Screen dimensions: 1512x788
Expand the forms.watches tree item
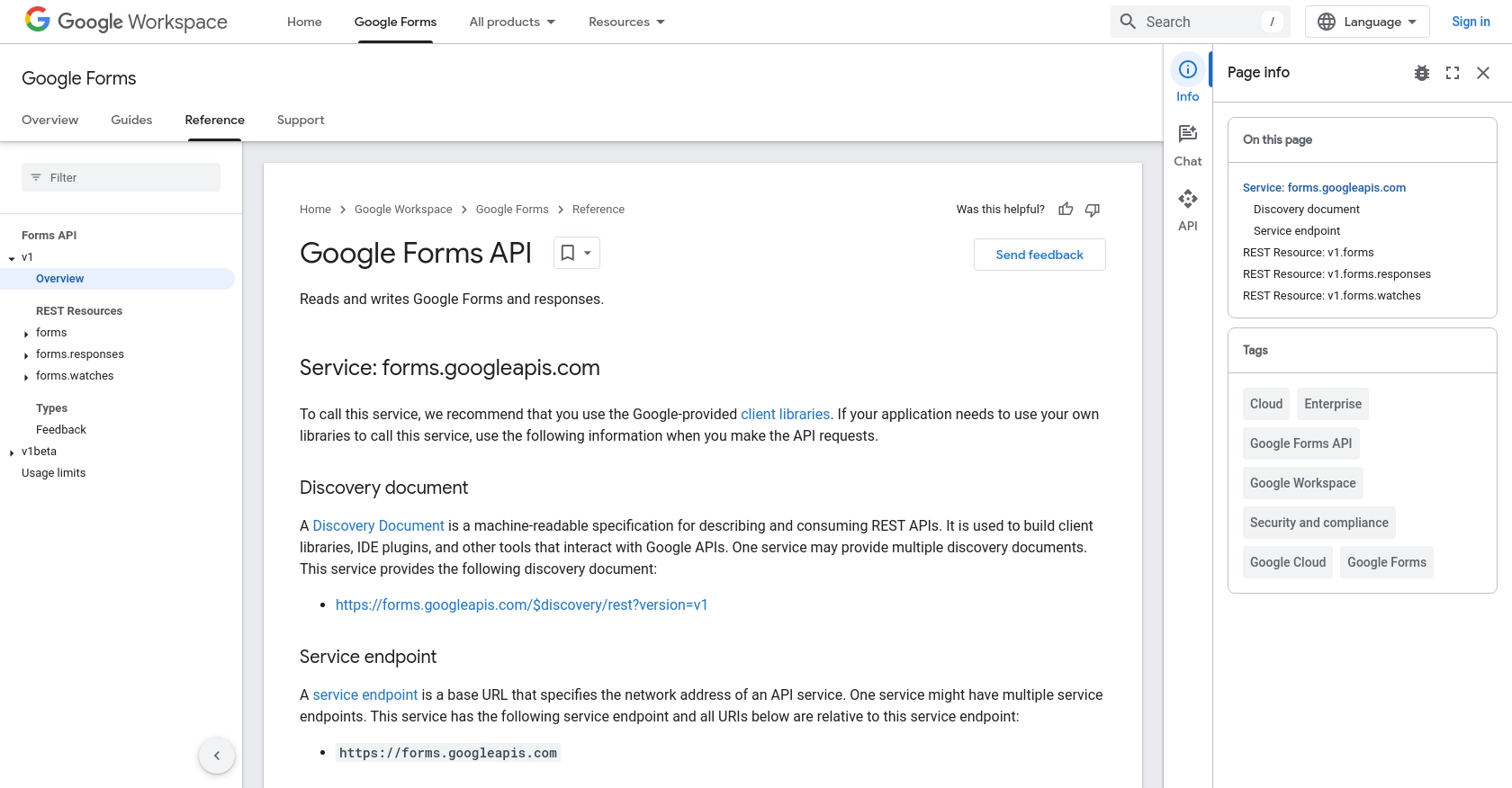pos(26,377)
